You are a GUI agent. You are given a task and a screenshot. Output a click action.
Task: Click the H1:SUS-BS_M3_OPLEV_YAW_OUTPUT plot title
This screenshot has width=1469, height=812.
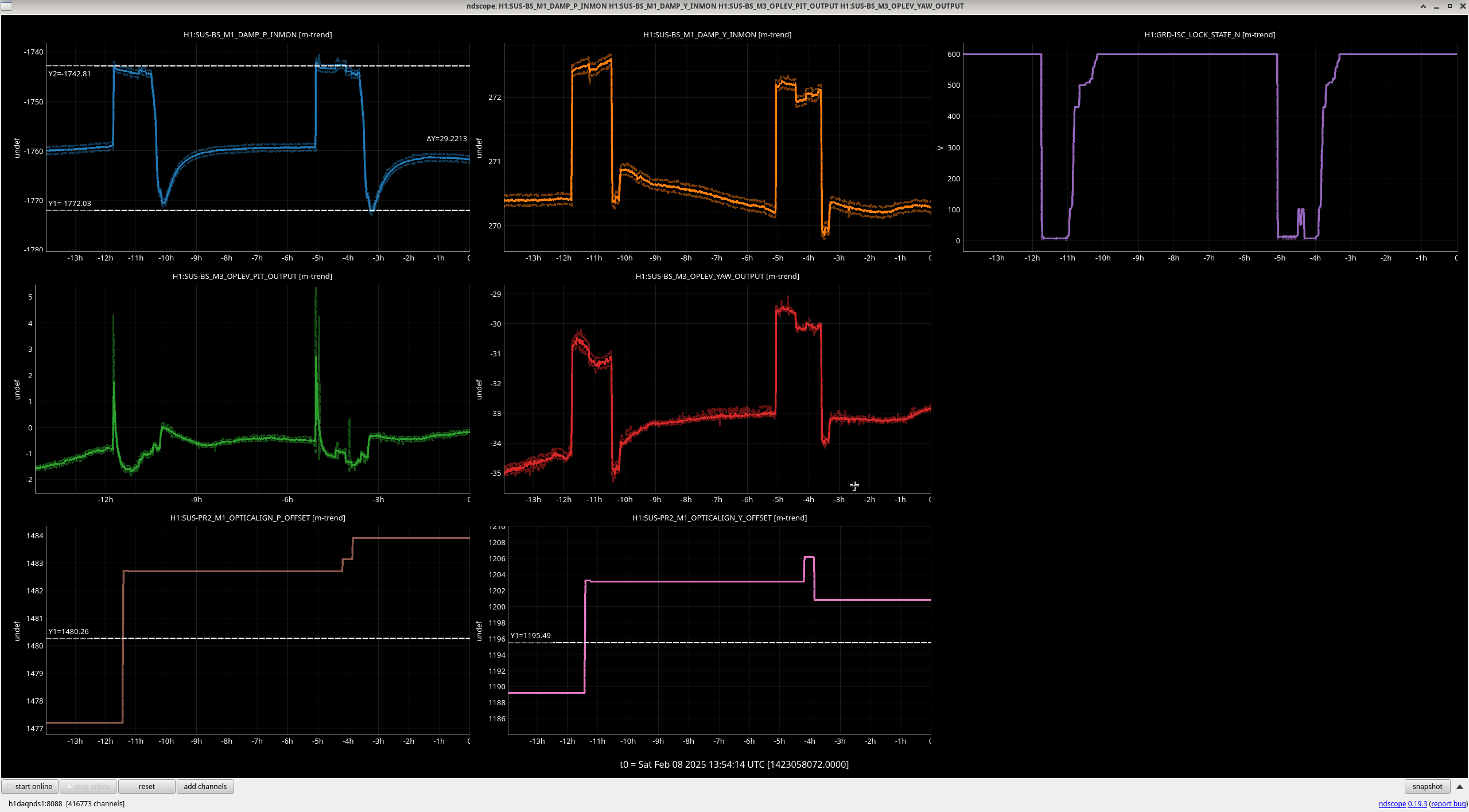point(717,276)
